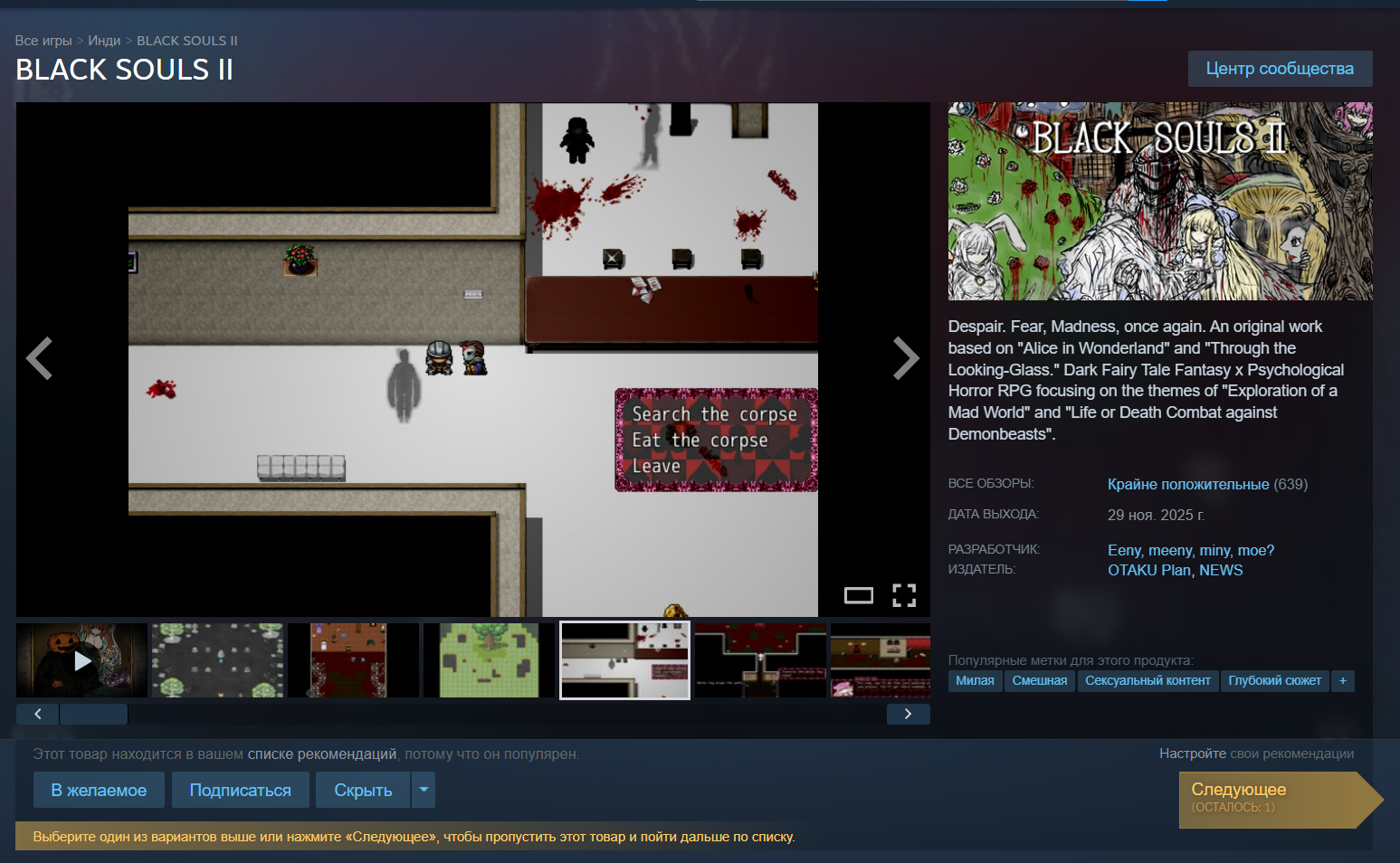
Task: Select the highlighted corpse-search screenshot thumbnail
Action: [624, 660]
